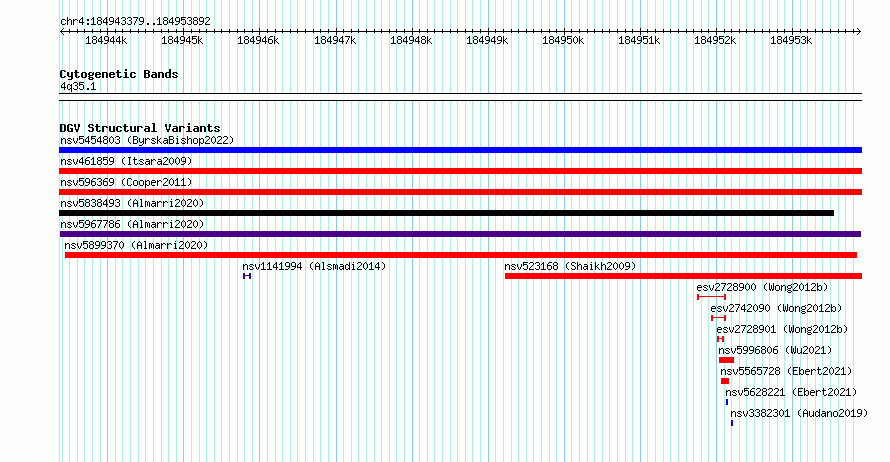Click the Cytogenetic Bands track title
The image size is (890, 462).
pyautogui.click(x=119, y=74)
